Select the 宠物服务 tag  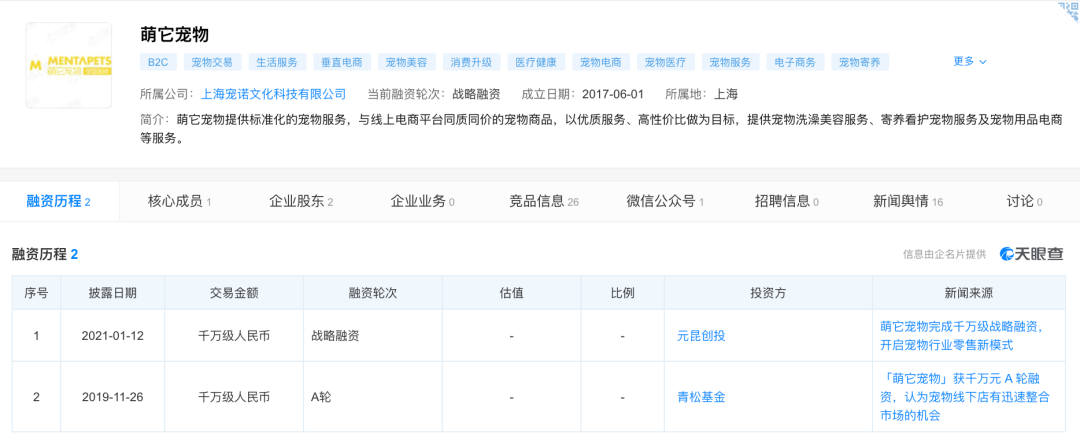730,62
